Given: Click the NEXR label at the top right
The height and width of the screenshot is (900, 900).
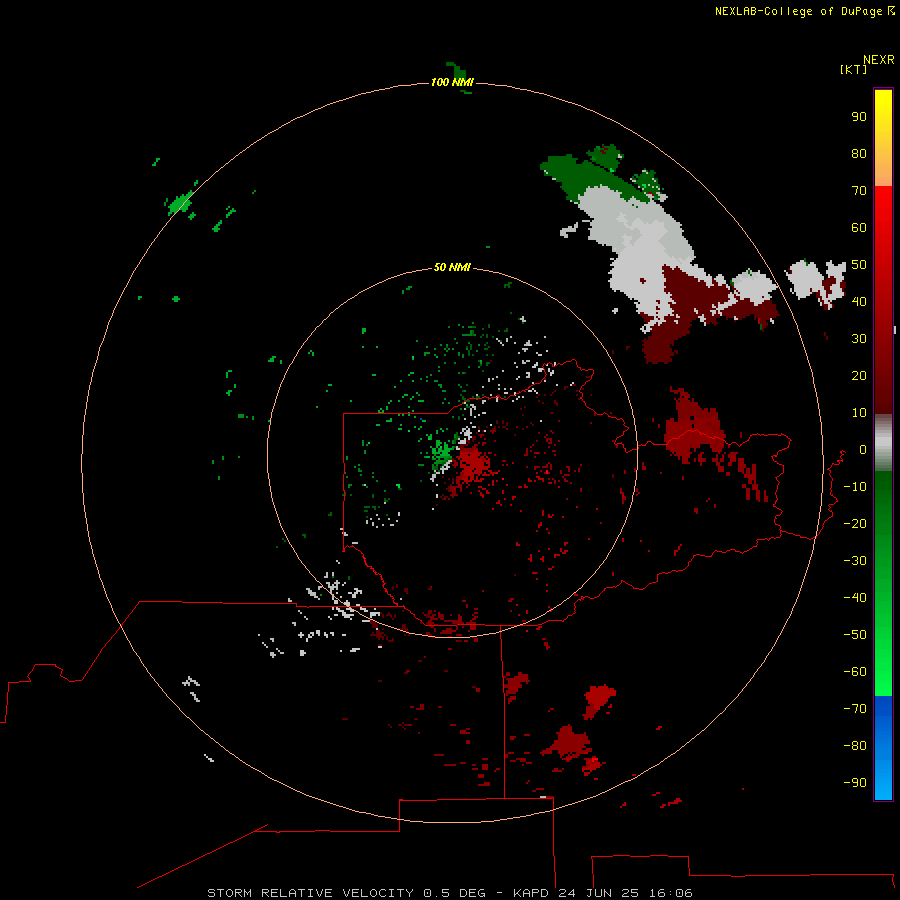Looking at the screenshot, I should click(x=878, y=60).
